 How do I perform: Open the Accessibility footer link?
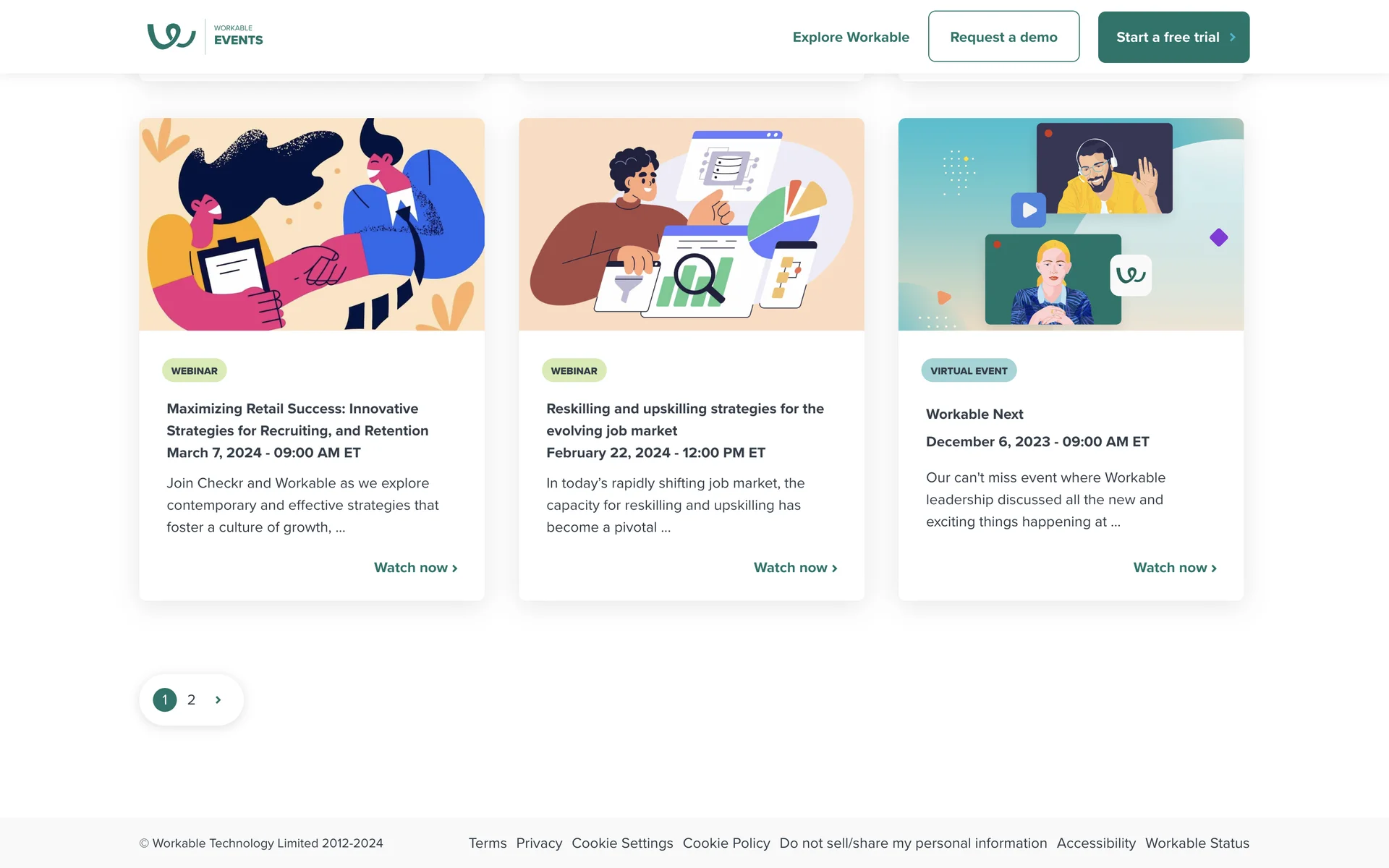[1095, 843]
